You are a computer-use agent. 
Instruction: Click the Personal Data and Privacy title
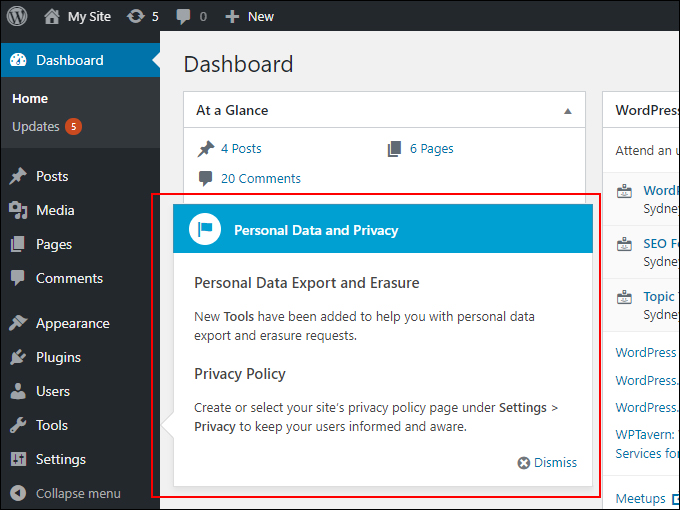pos(316,230)
